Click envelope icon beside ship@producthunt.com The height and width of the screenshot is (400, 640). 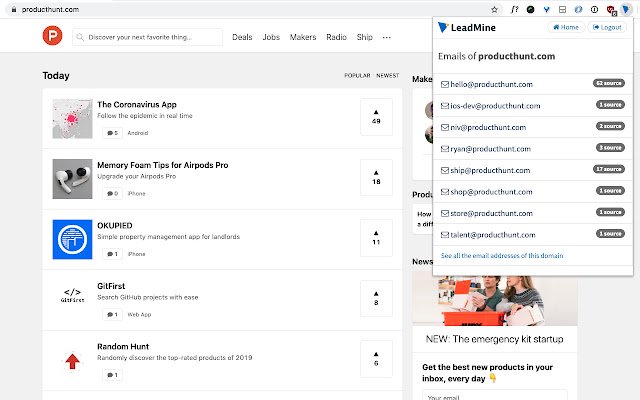[444, 170]
